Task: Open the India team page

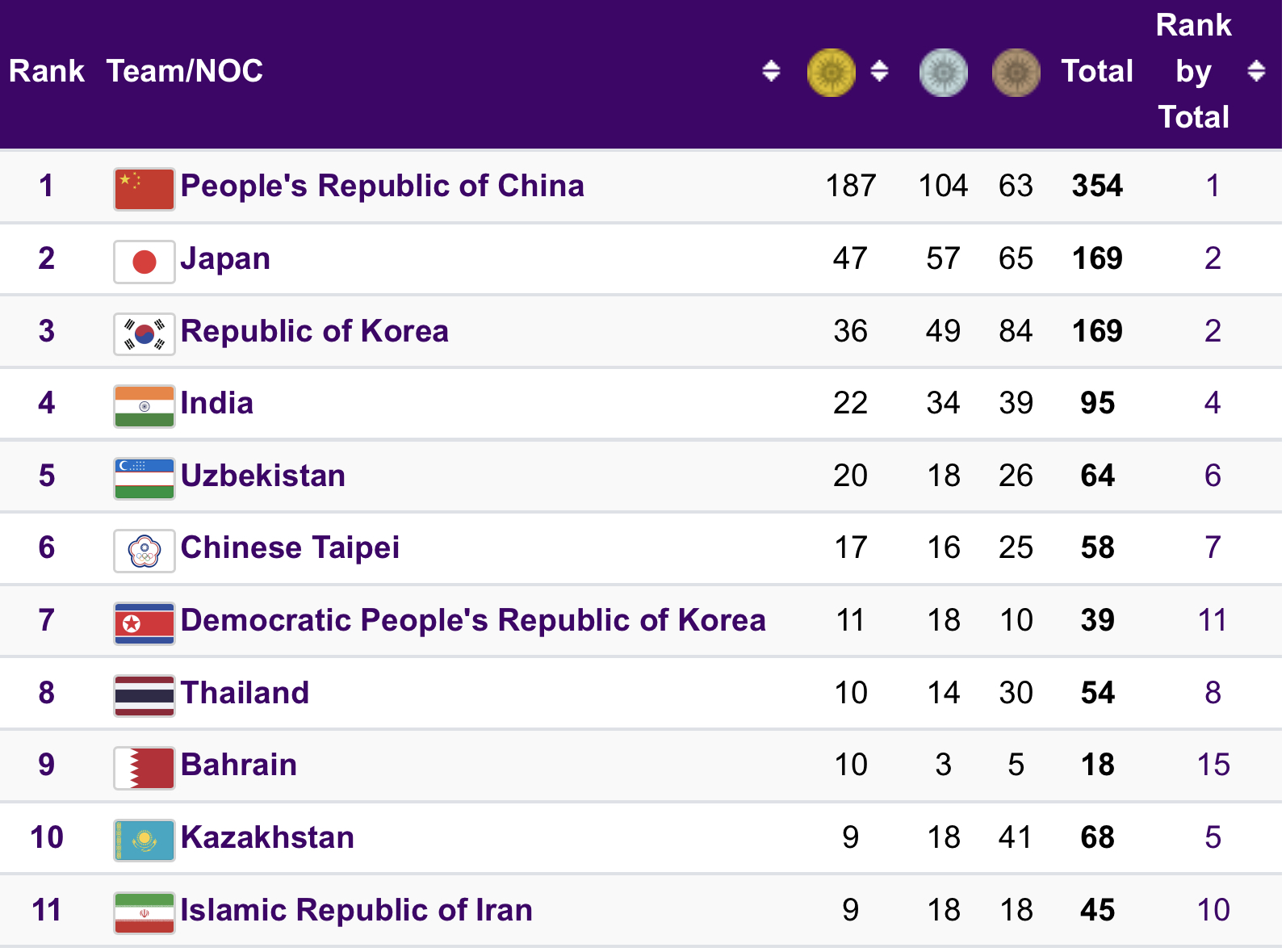Action: click(216, 403)
